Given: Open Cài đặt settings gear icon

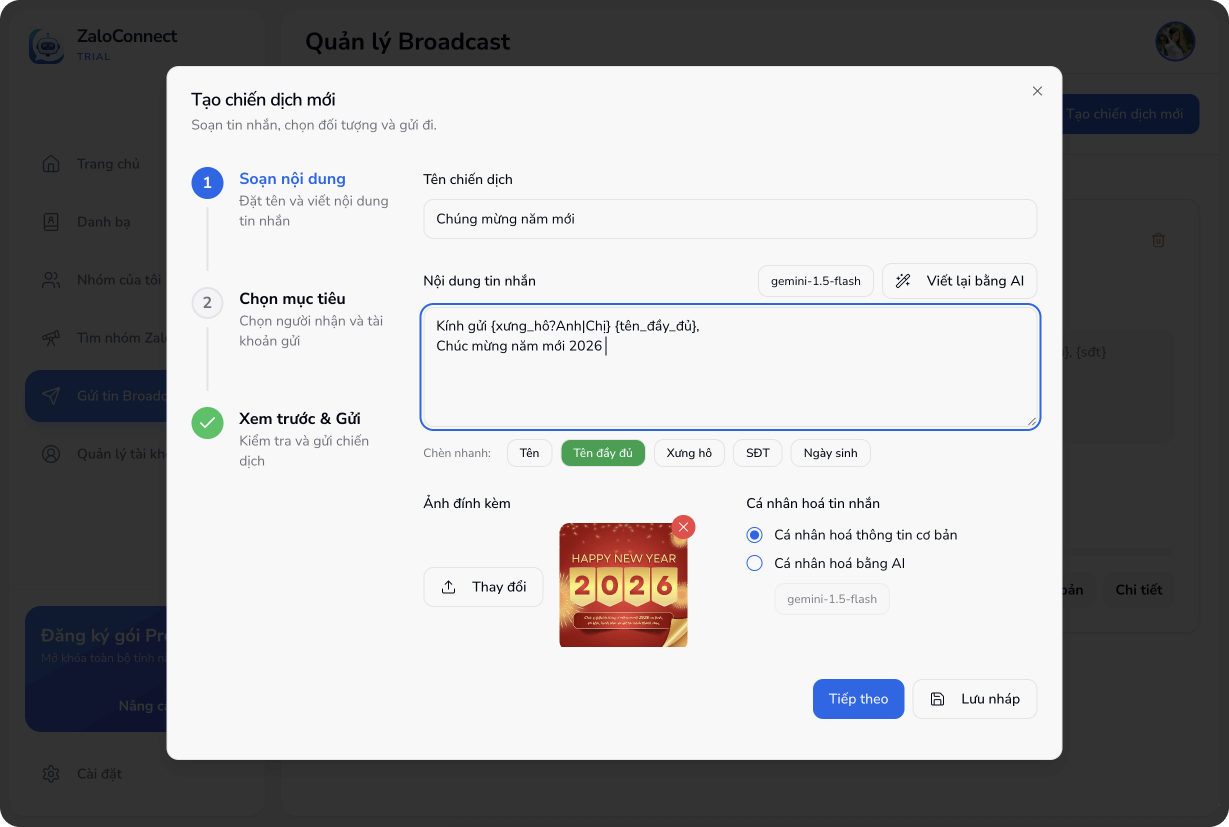Looking at the screenshot, I should coord(51,774).
